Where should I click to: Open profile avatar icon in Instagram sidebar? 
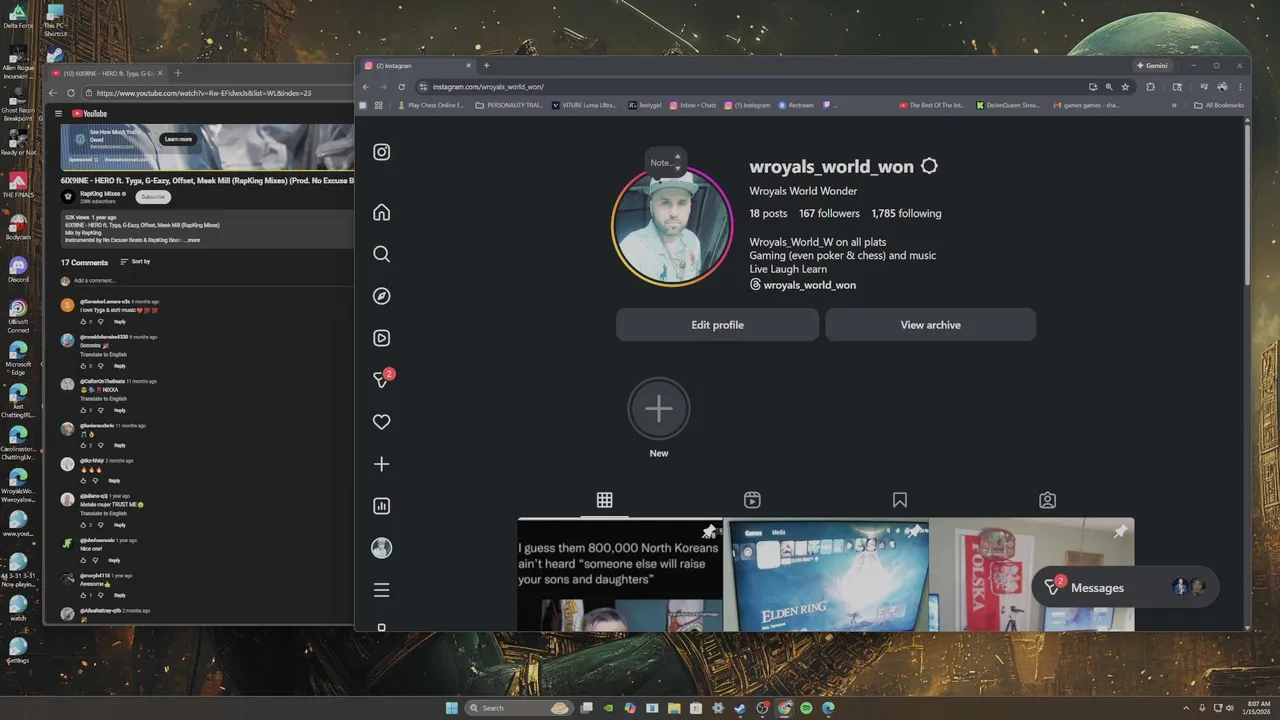[x=381, y=548]
